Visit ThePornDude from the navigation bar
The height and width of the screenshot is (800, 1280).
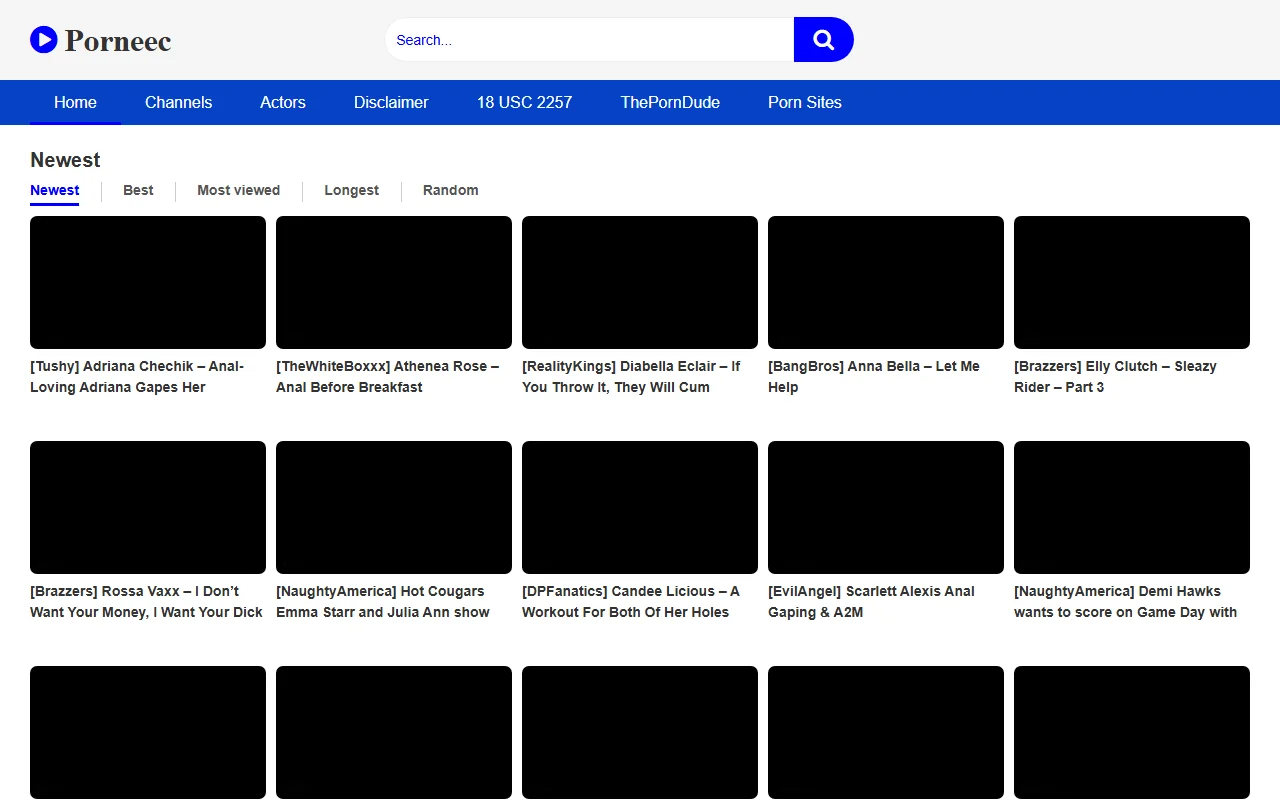click(670, 102)
